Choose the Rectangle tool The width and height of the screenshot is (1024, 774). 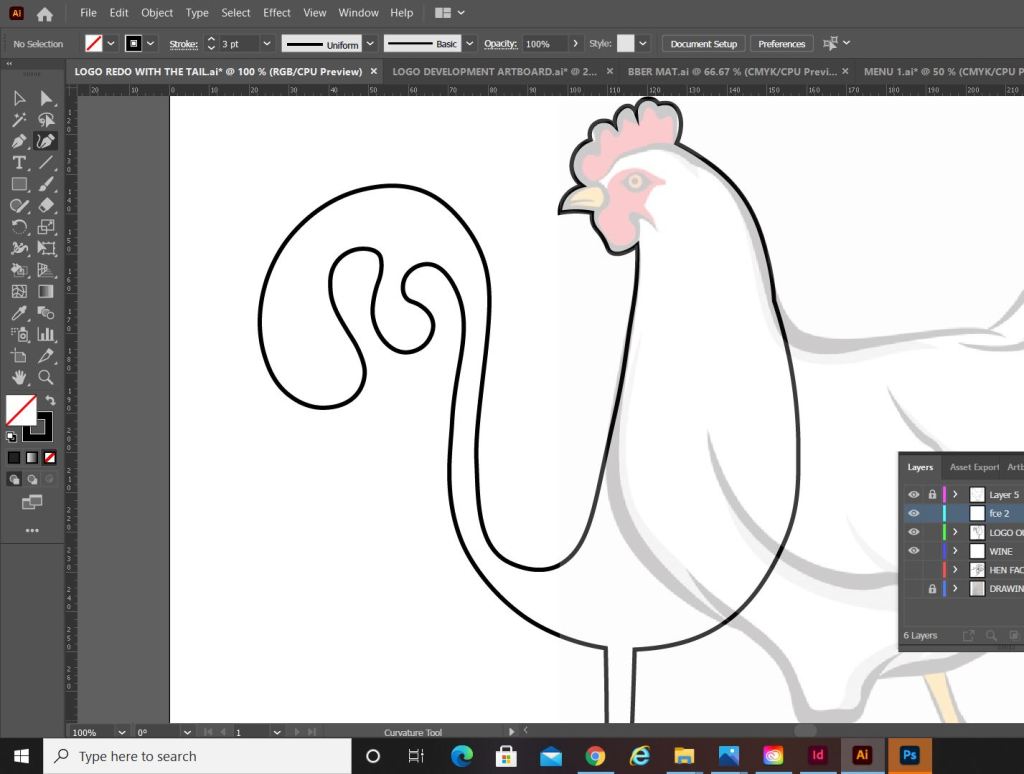click(19, 184)
